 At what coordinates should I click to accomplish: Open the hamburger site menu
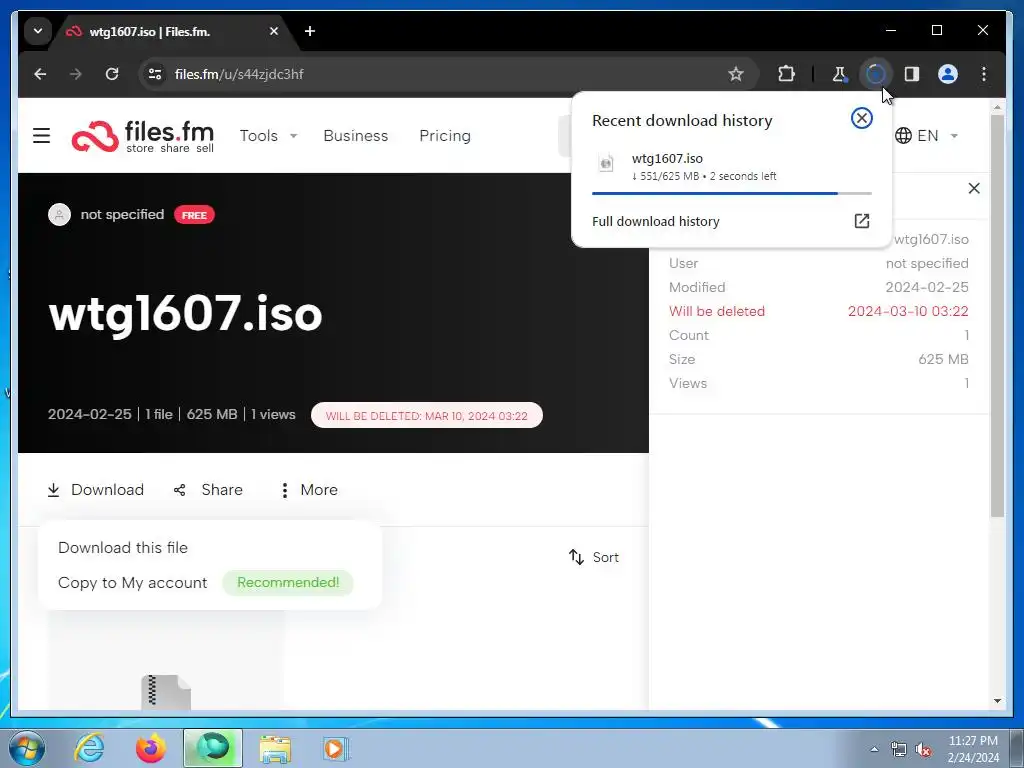pyautogui.click(x=41, y=135)
